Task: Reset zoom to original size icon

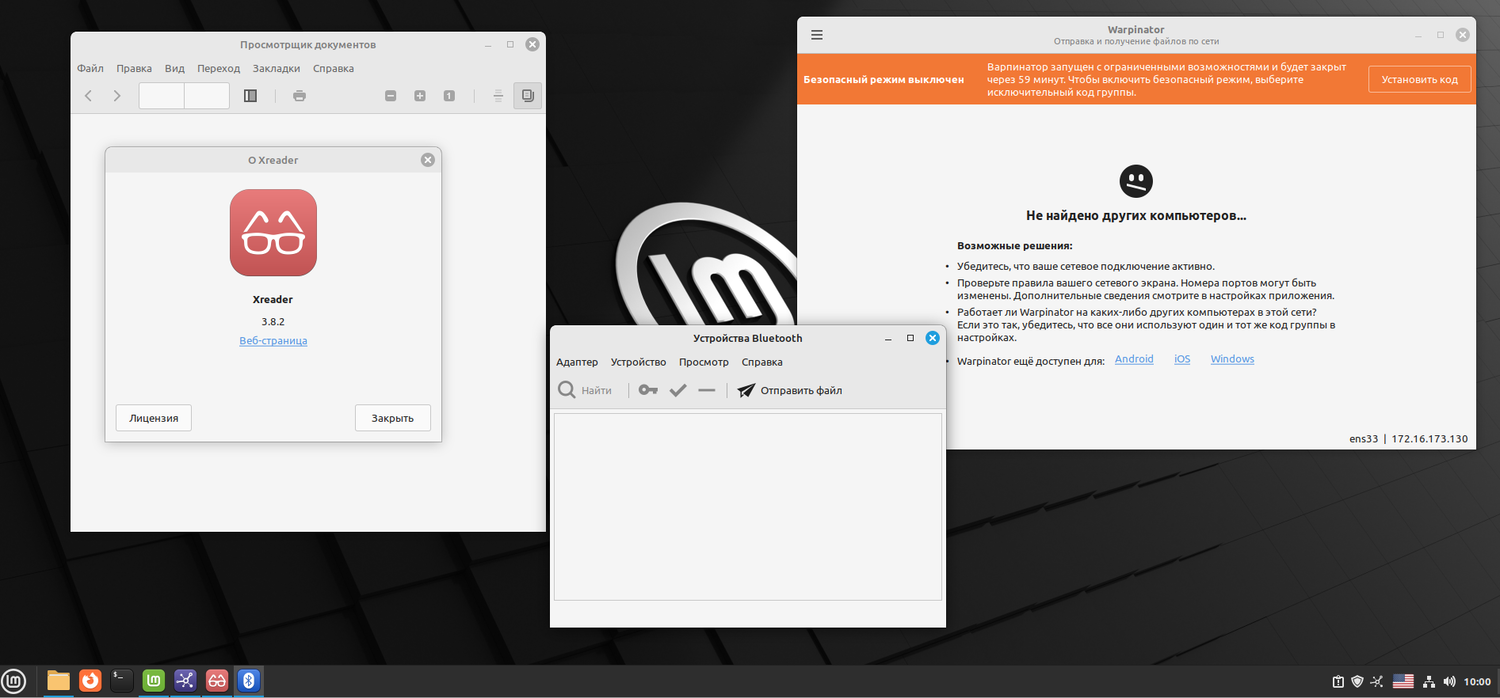Action: pos(449,96)
